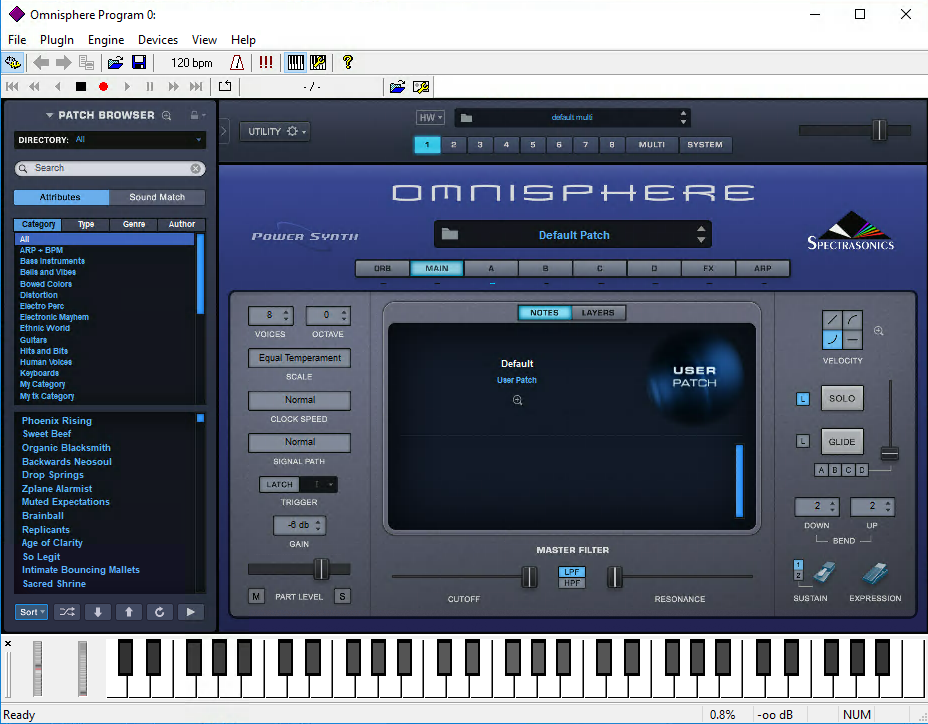
Task: Select the Author attribute column
Action: pyautogui.click(x=182, y=224)
